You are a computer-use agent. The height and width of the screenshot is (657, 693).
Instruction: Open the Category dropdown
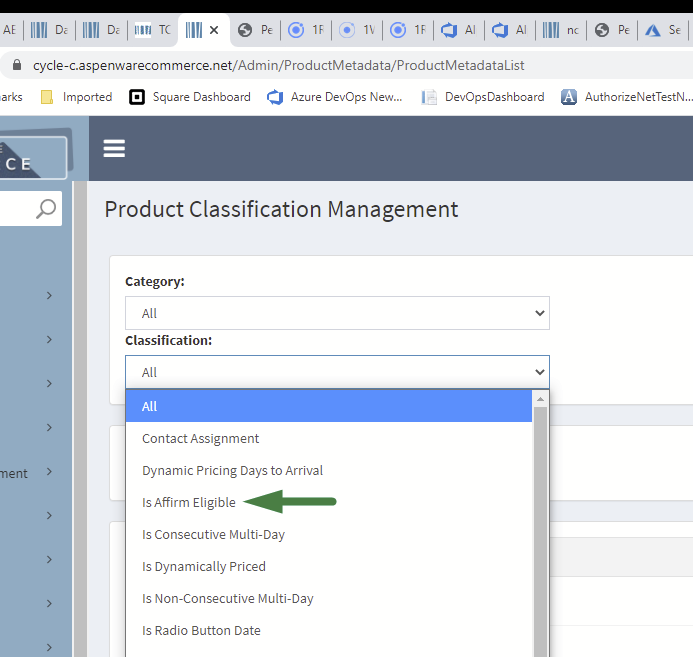coord(337,313)
